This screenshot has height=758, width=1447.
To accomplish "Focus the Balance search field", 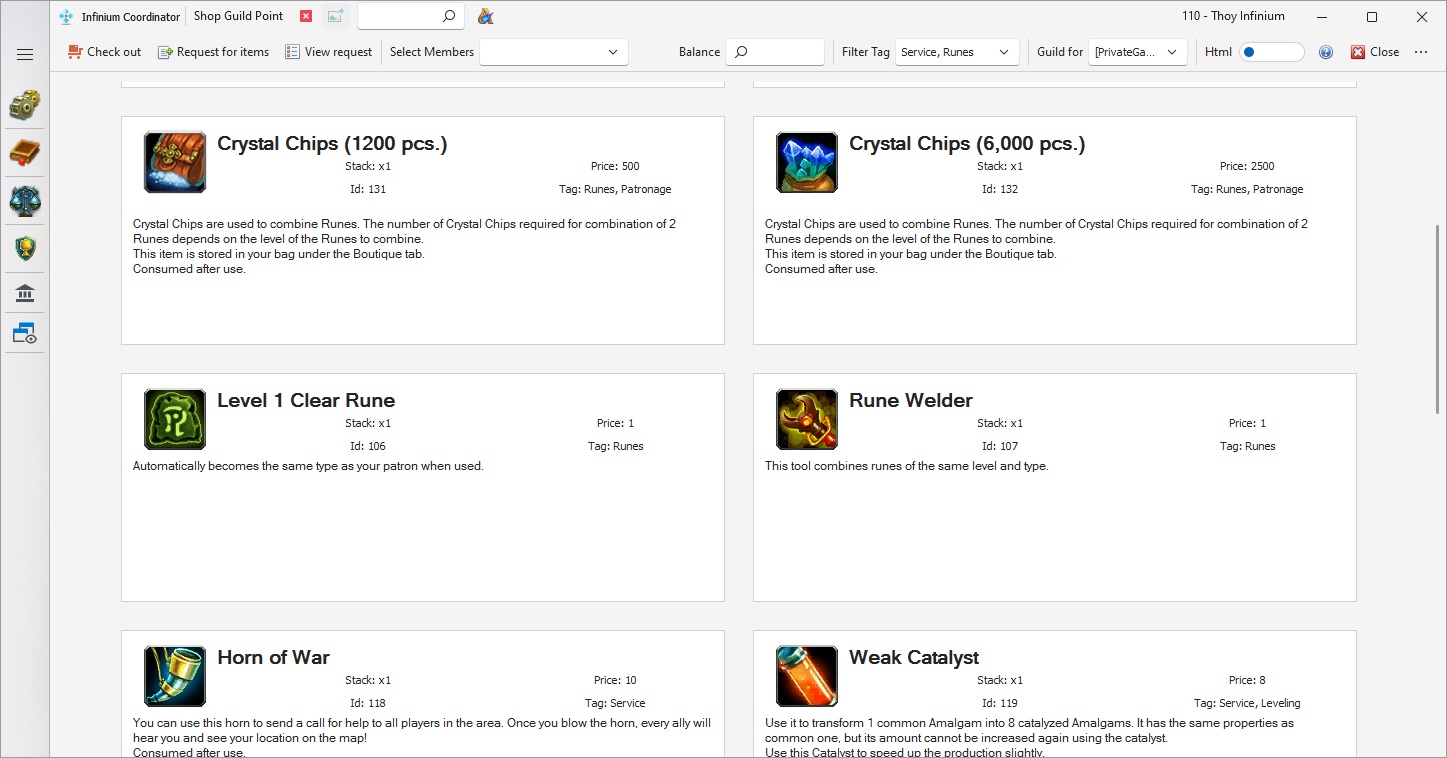I will 775,52.
